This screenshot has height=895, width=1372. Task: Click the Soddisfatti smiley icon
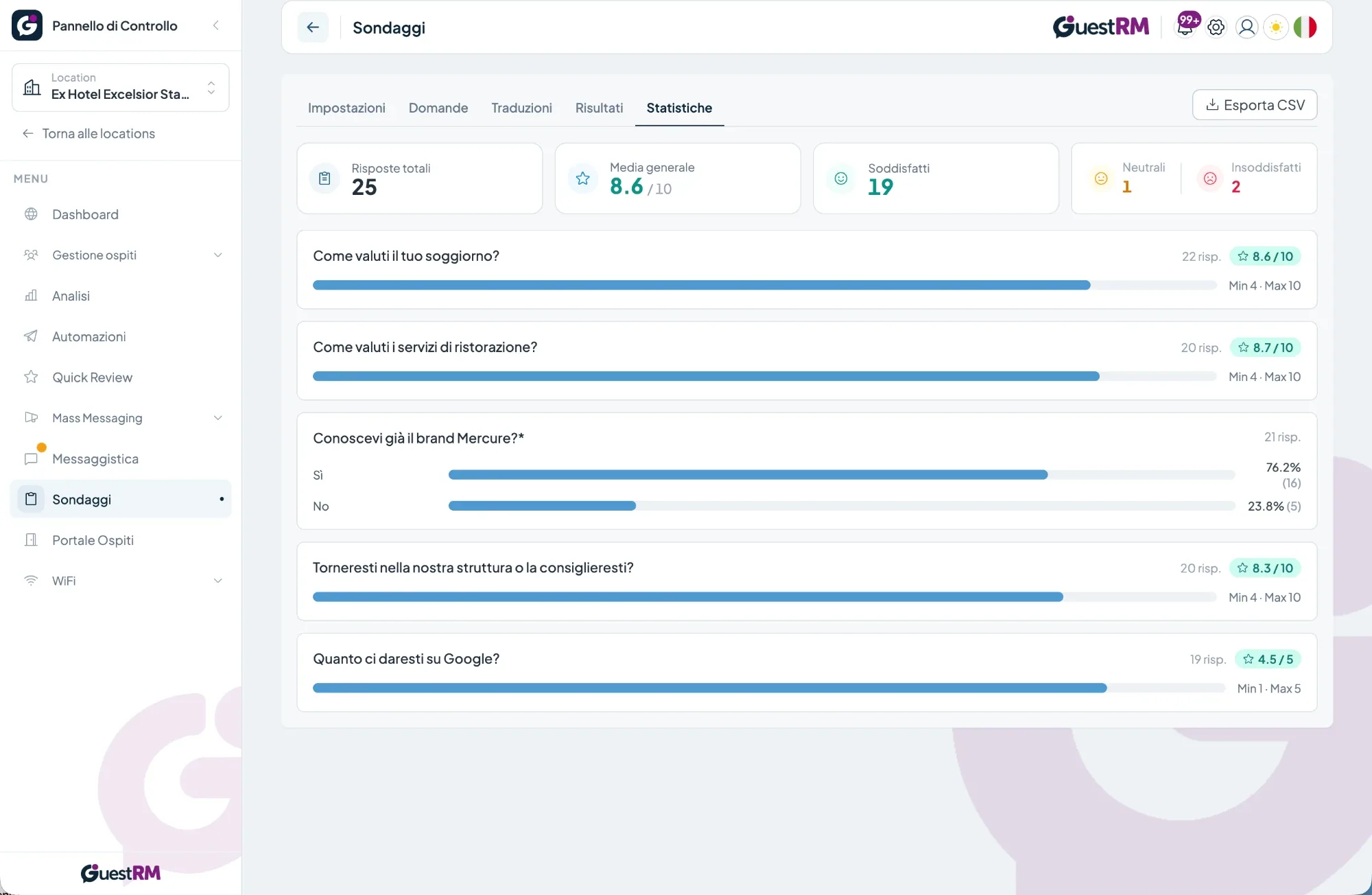tap(841, 178)
